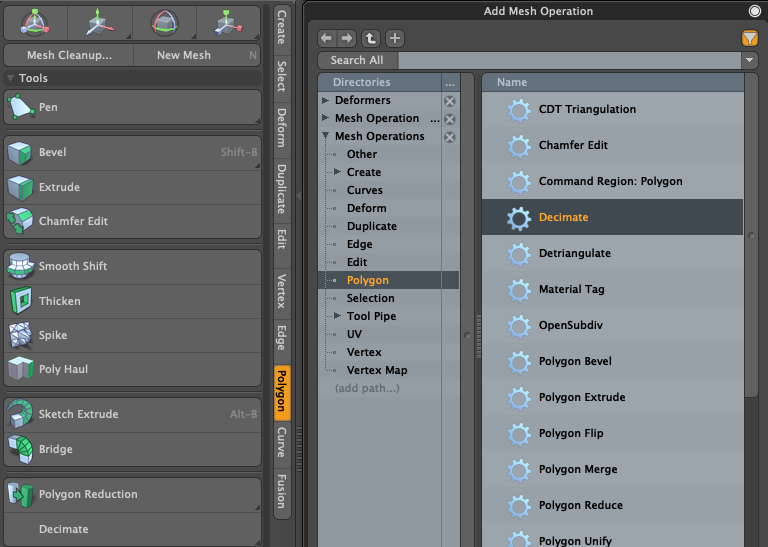Click the add path entry
Screen dimensions: 768x547
coord(367,388)
